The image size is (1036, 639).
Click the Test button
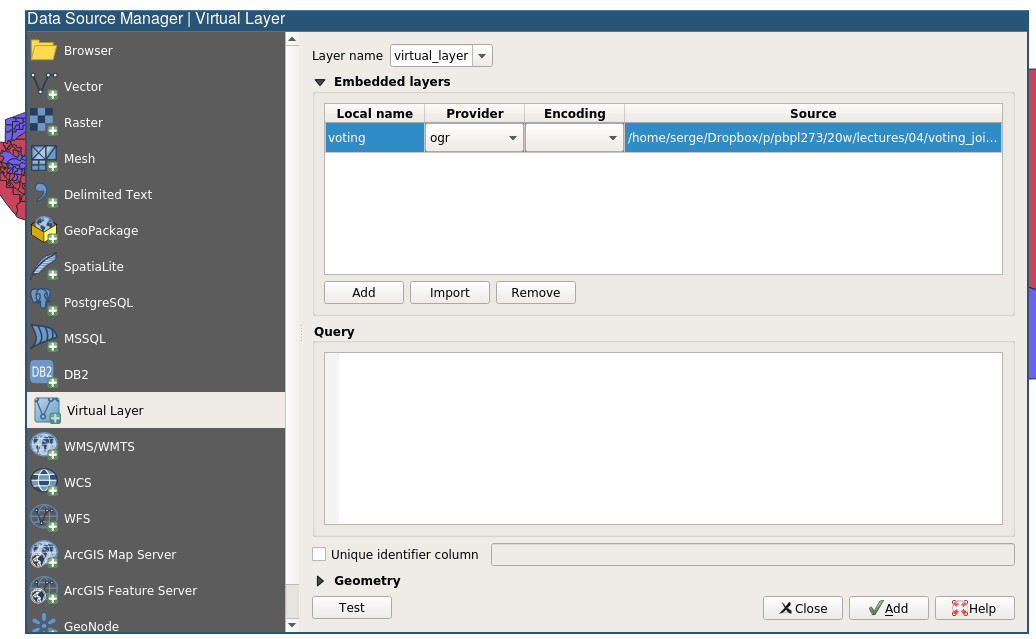tap(351, 608)
